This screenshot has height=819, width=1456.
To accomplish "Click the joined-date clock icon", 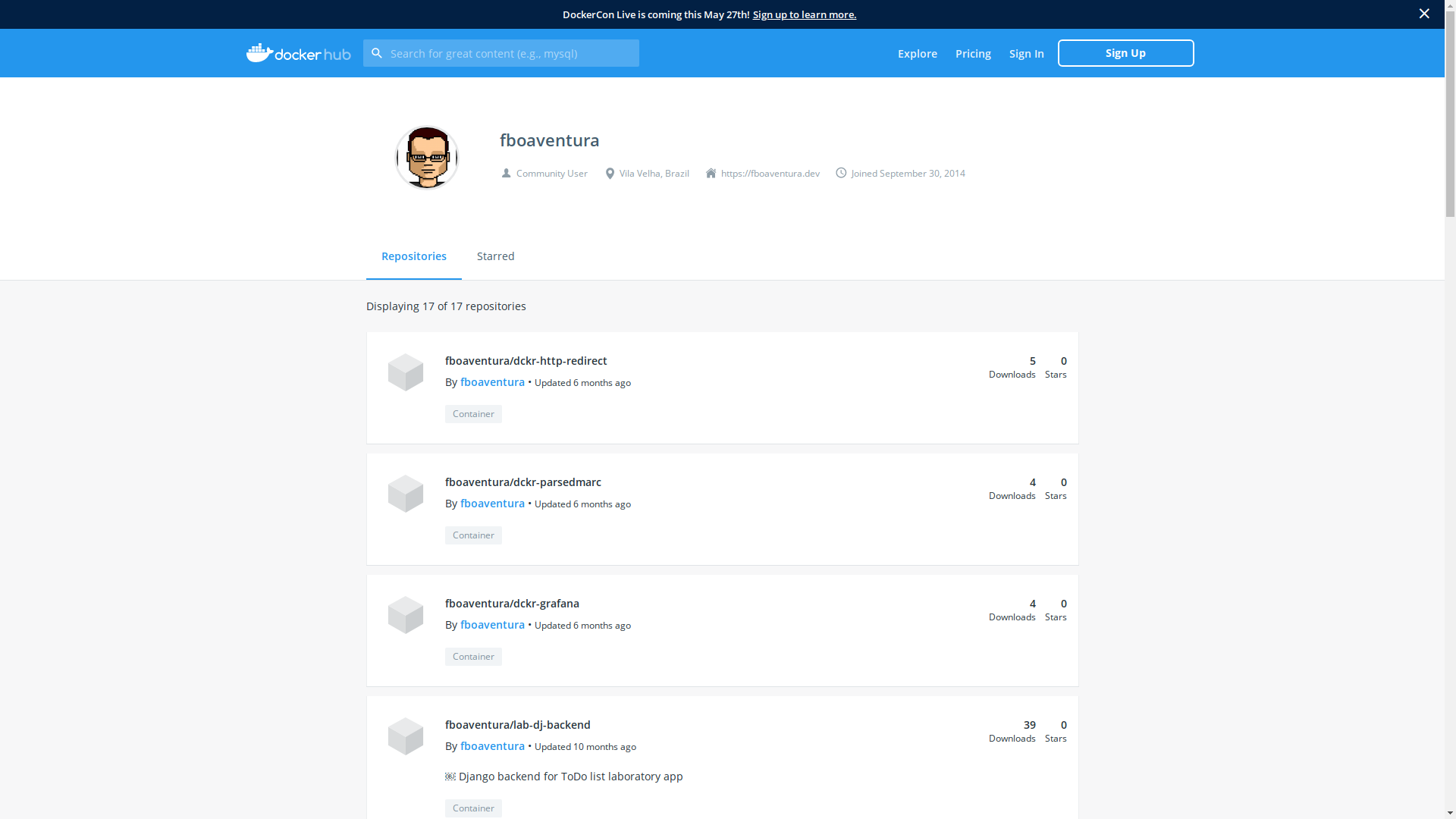I will (841, 173).
